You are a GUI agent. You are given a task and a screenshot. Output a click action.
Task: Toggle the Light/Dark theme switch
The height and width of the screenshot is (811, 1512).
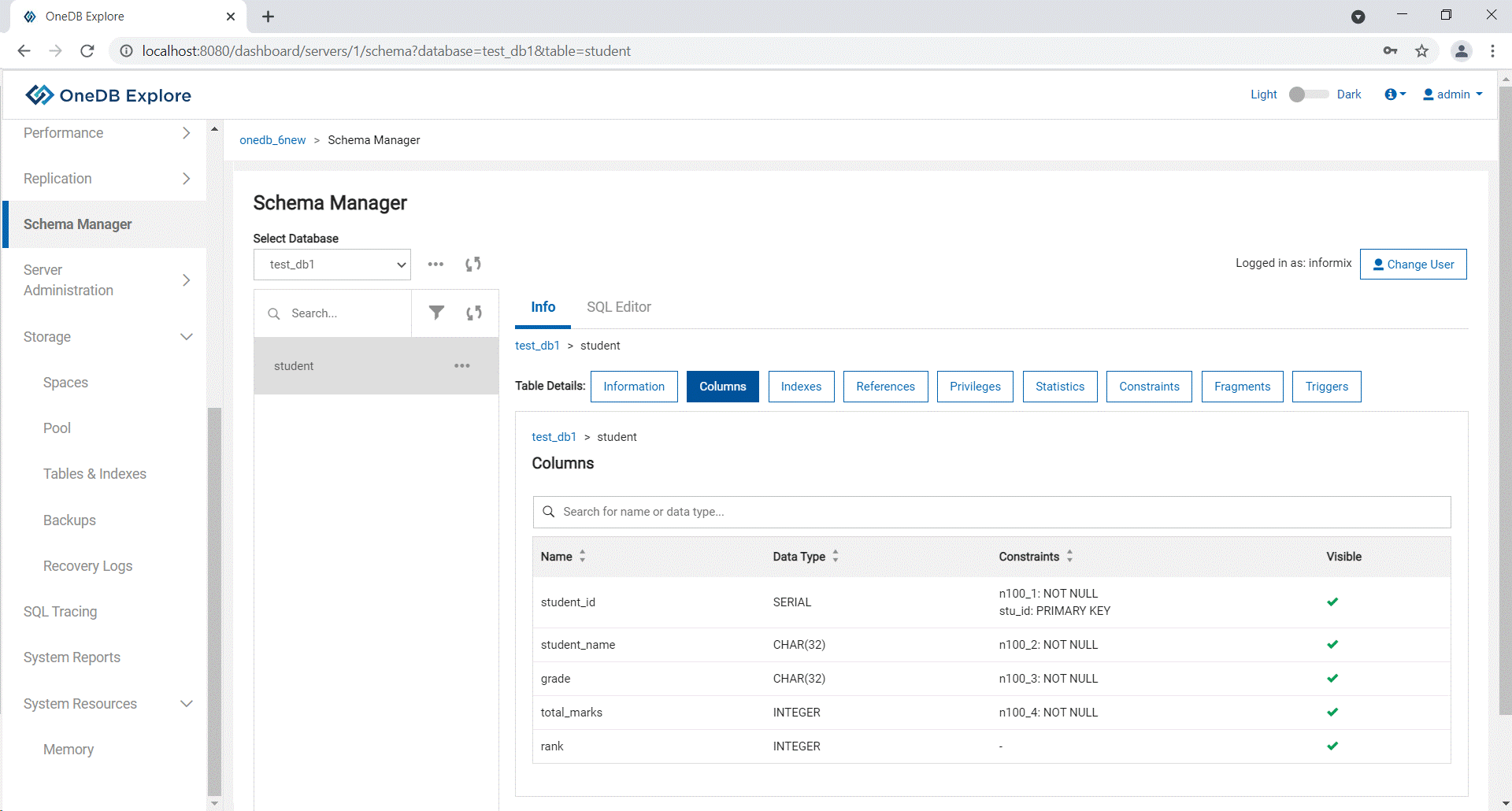click(1307, 94)
